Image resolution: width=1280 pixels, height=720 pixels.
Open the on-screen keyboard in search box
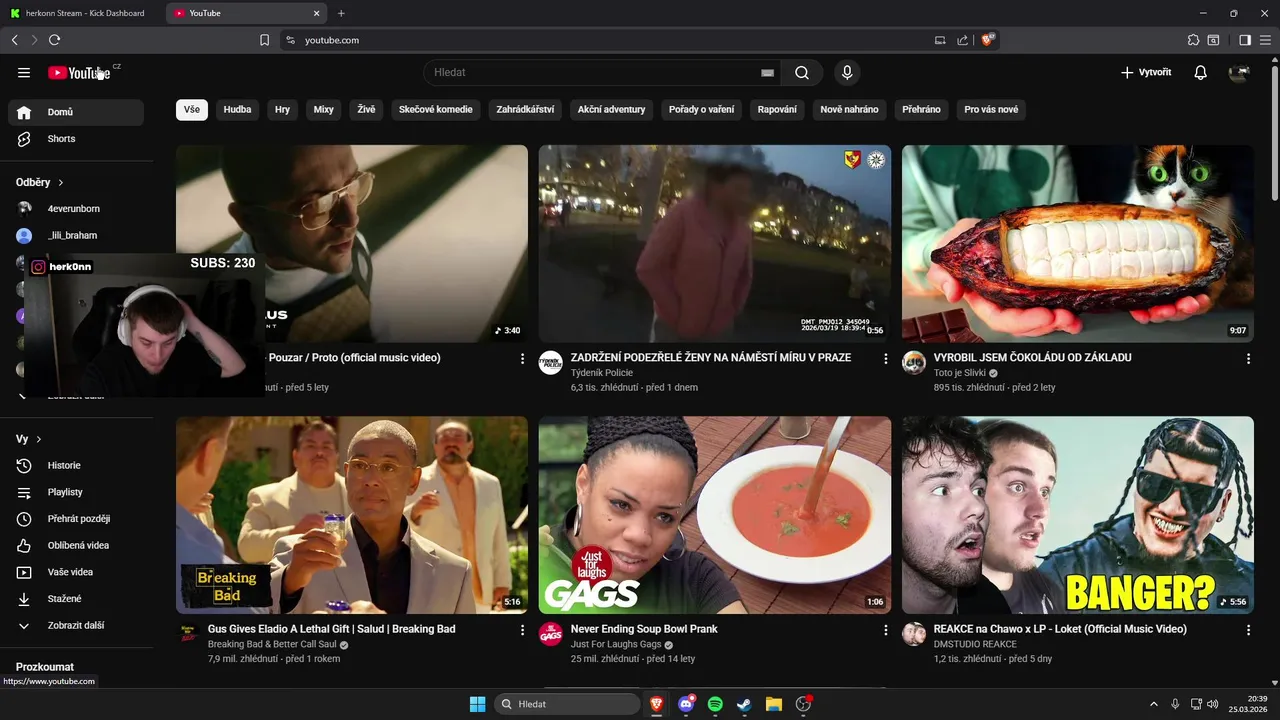click(x=767, y=72)
